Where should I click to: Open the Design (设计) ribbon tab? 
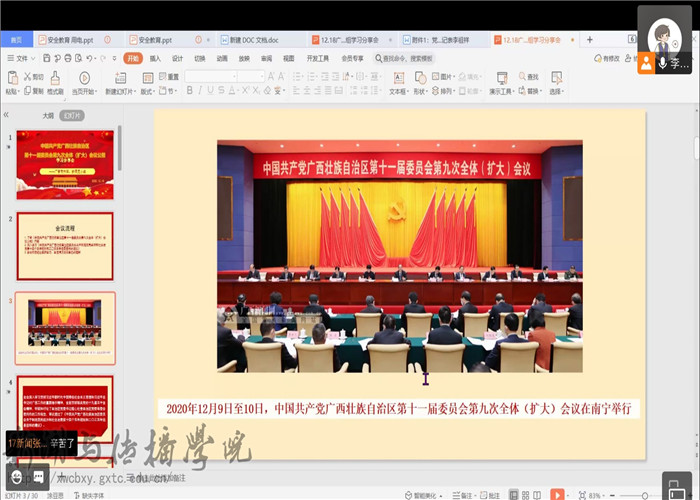[177, 58]
